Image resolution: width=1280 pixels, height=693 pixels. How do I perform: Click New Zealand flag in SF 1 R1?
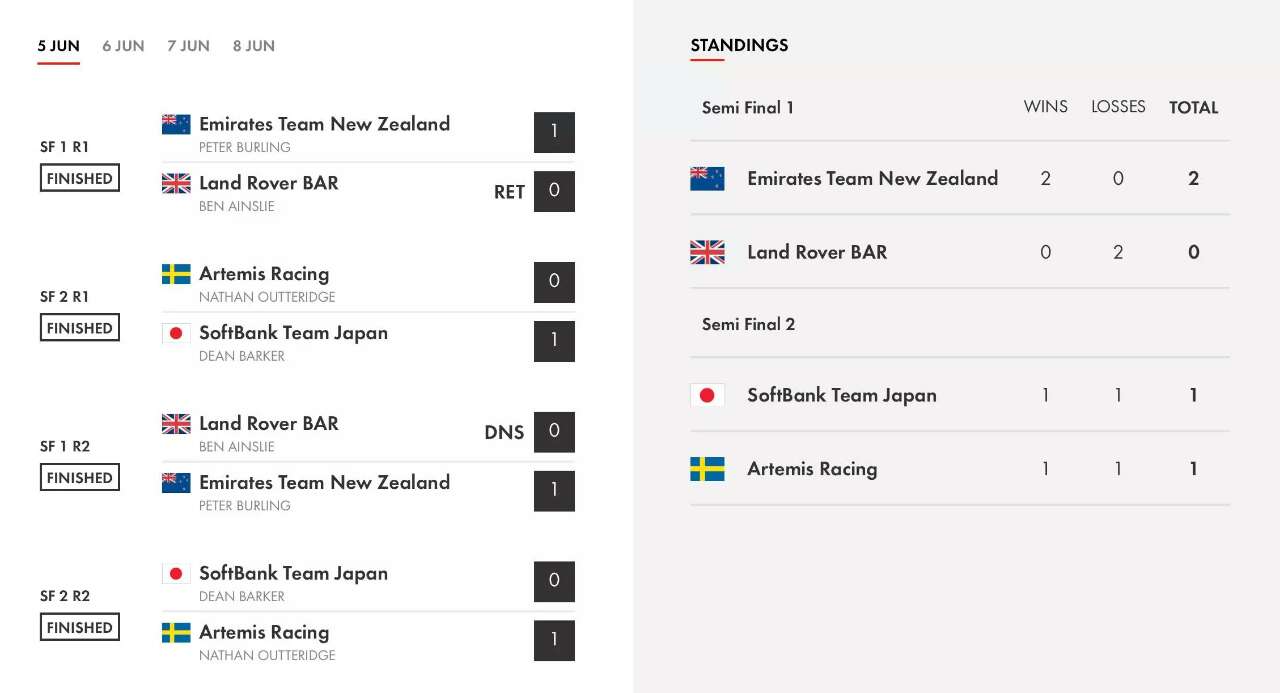click(176, 124)
